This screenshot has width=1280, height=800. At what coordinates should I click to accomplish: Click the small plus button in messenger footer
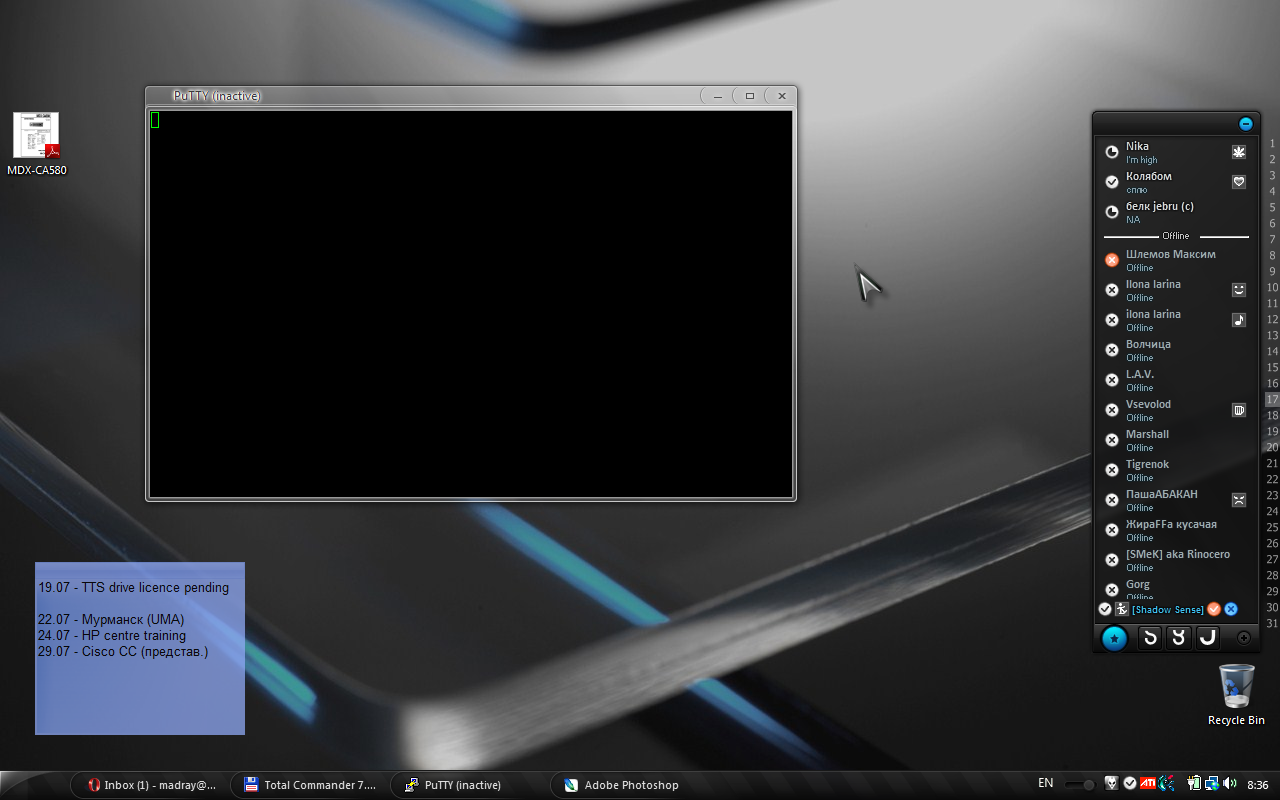(x=1244, y=638)
